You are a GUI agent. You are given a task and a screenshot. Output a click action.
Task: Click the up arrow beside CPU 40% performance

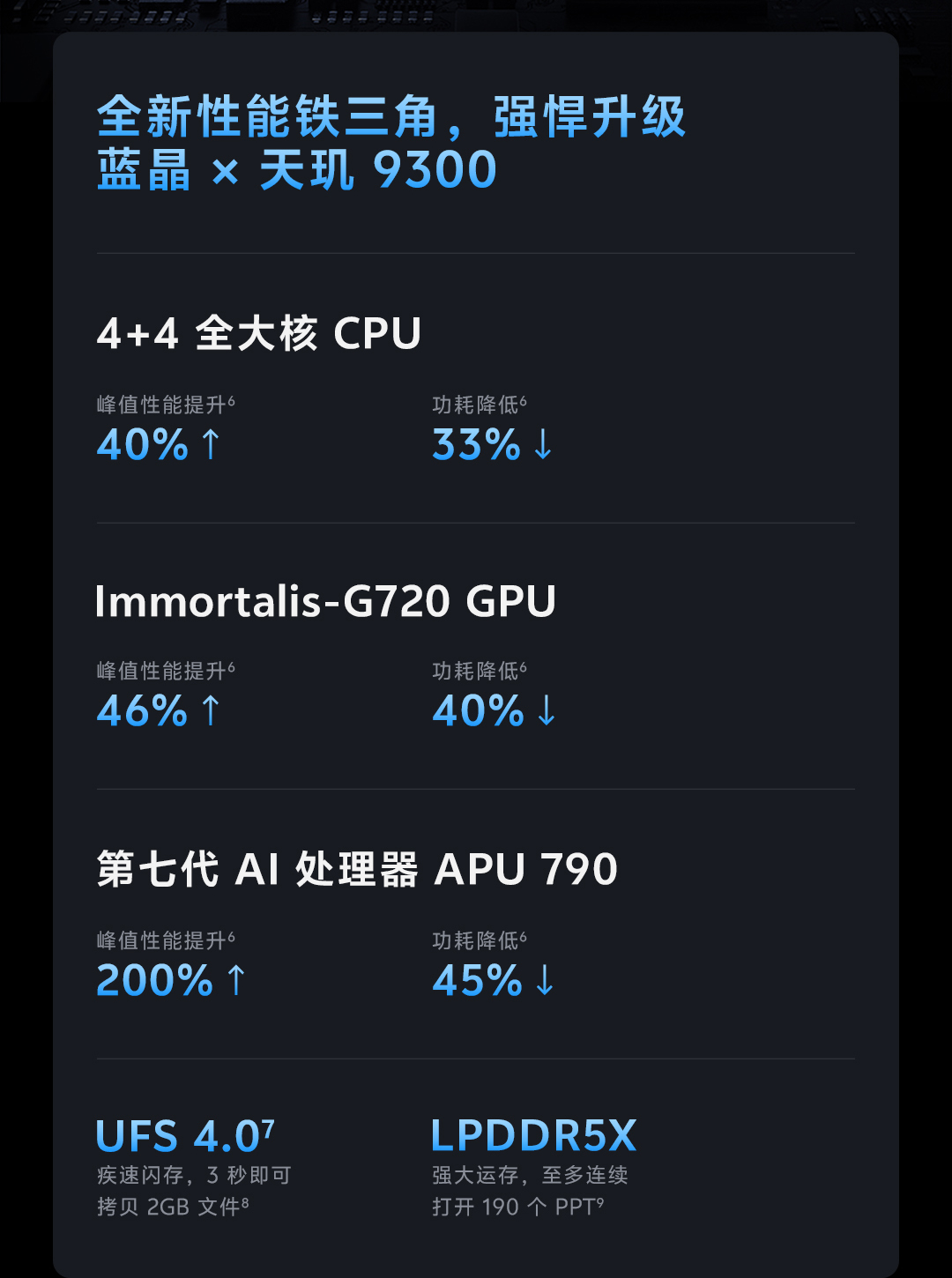210,444
